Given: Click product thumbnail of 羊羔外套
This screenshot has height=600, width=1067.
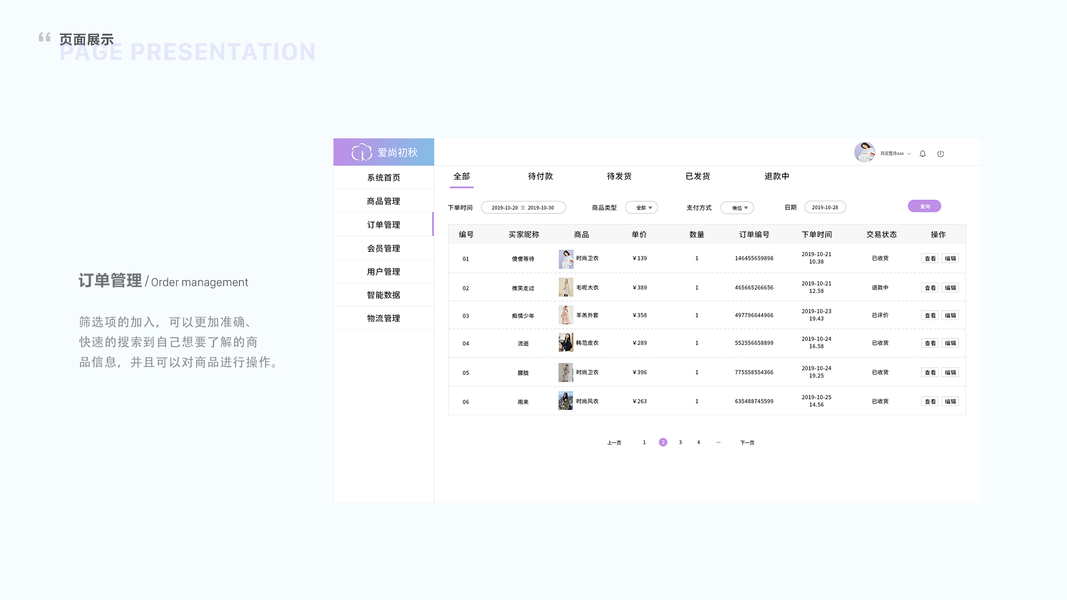Looking at the screenshot, I should (565, 315).
